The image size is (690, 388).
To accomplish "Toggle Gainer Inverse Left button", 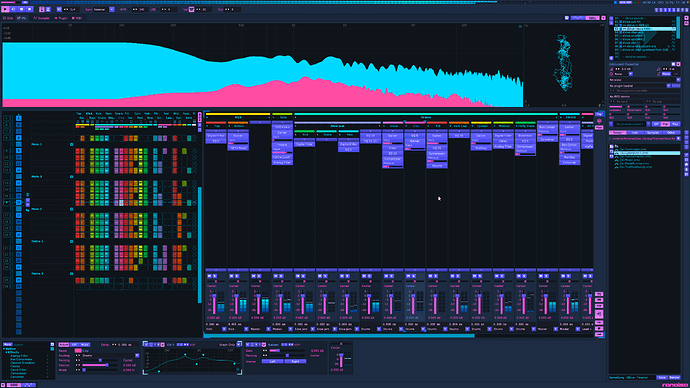I will tap(272, 361).
